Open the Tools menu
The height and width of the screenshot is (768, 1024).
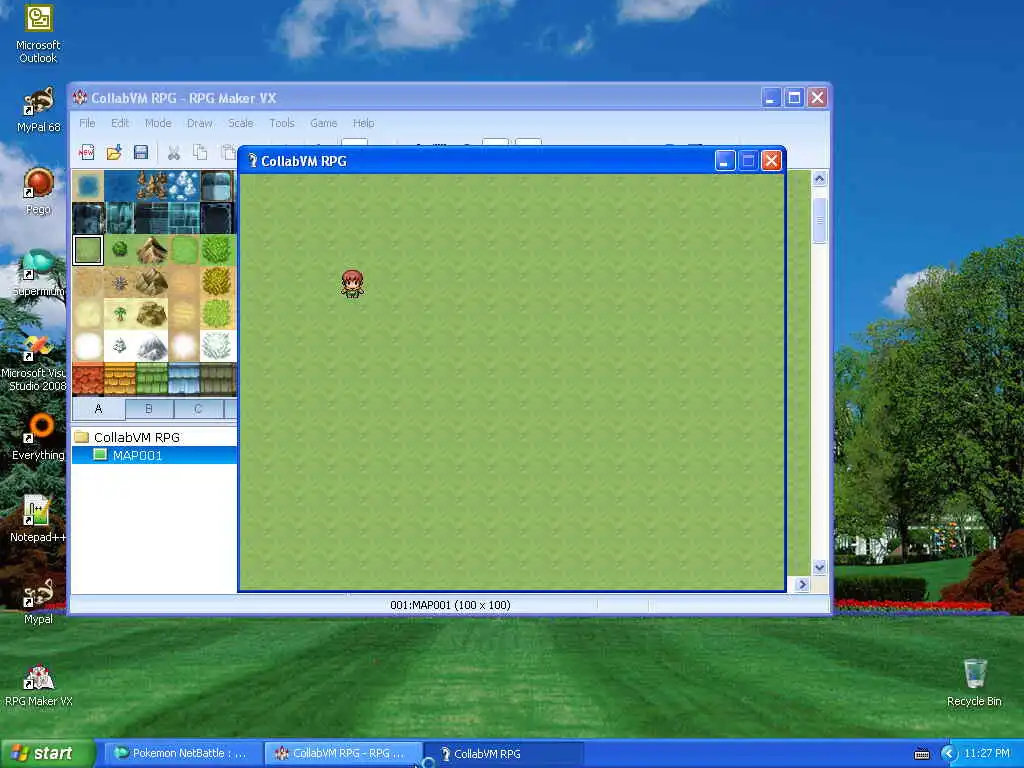[x=282, y=123]
